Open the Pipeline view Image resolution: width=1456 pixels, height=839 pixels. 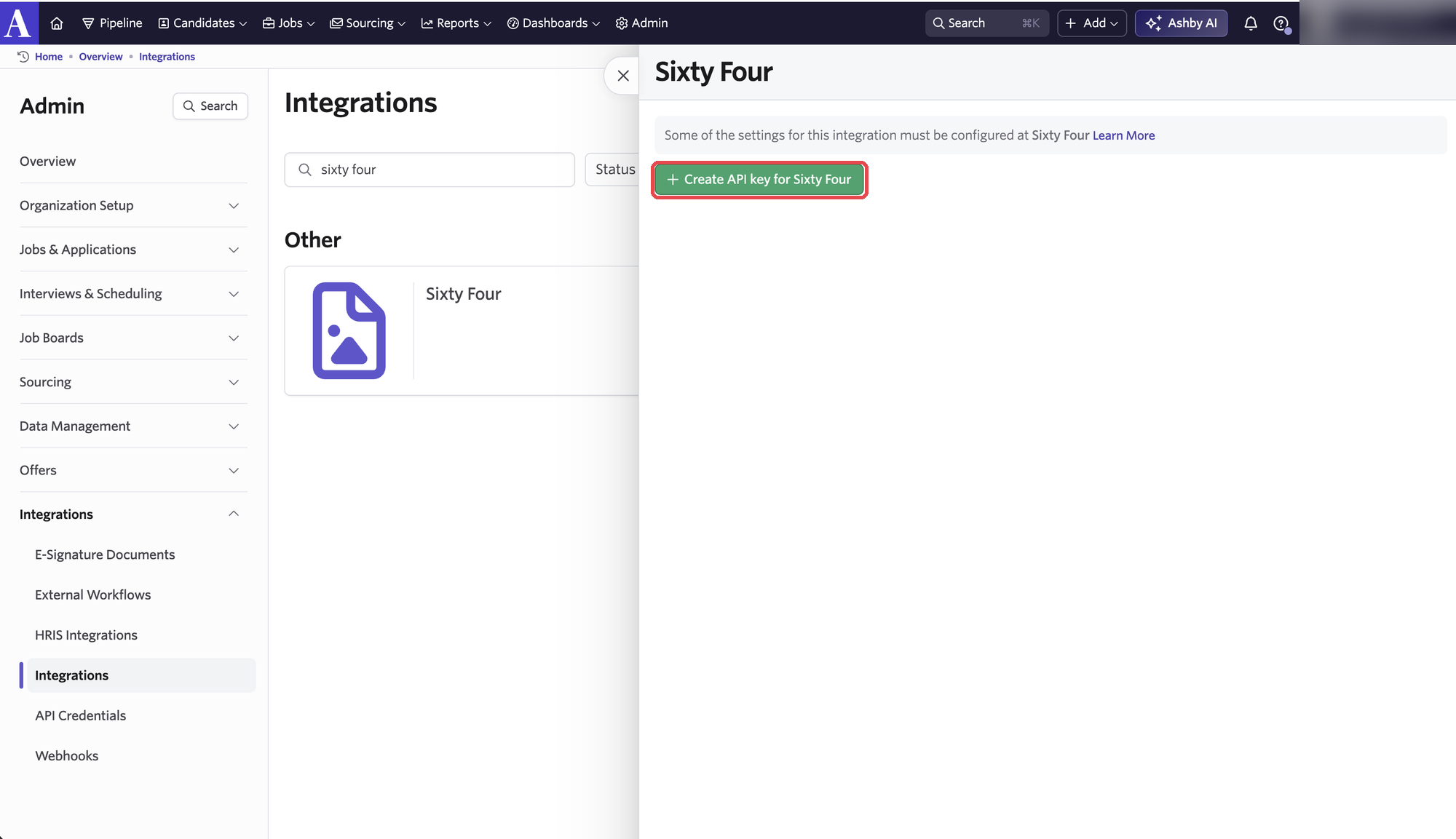tap(112, 23)
